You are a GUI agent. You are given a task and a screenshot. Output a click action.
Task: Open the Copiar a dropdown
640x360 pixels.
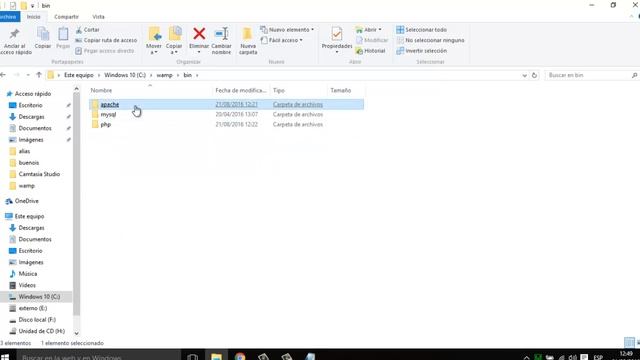tap(174, 49)
